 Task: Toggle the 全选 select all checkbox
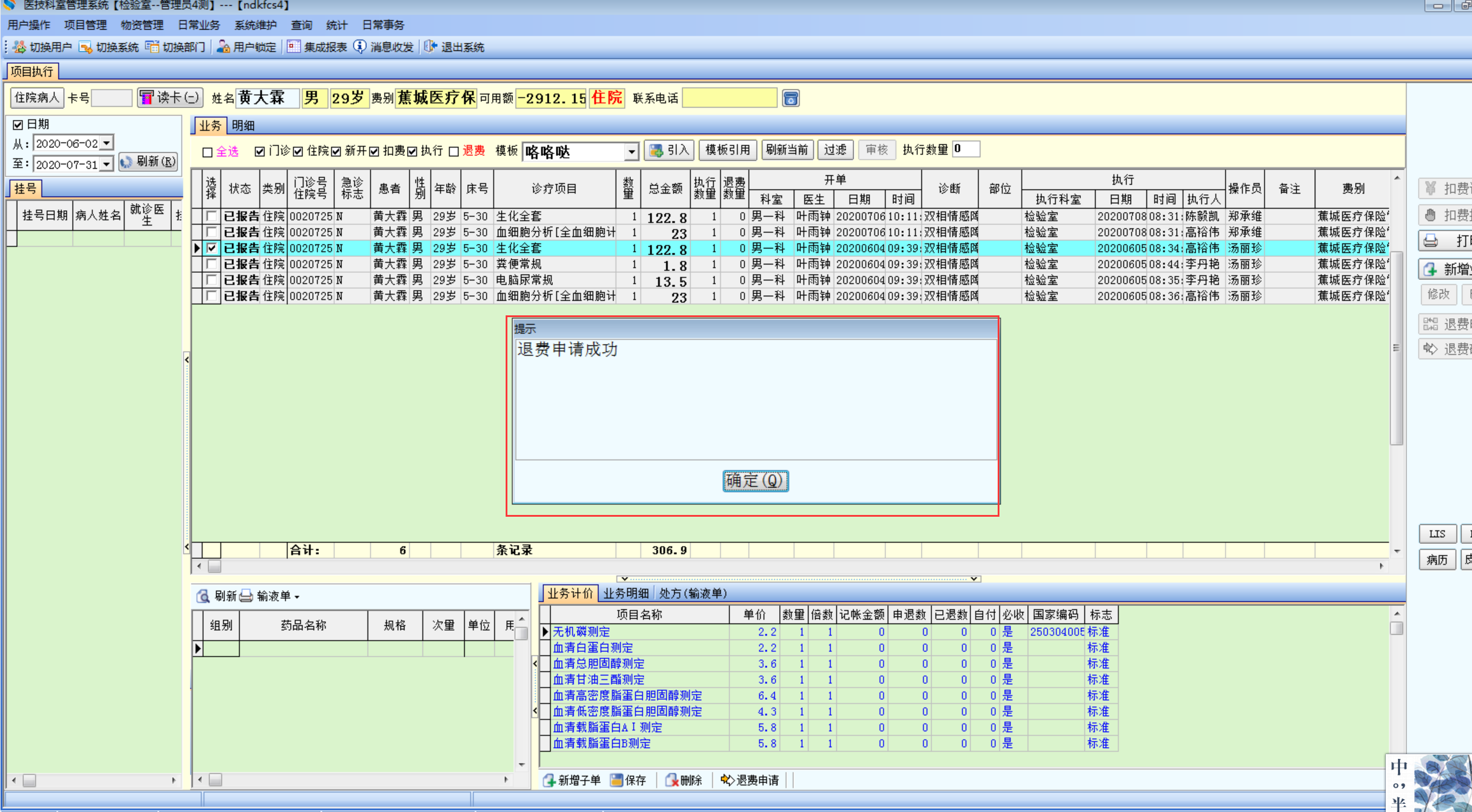pos(207,152)
